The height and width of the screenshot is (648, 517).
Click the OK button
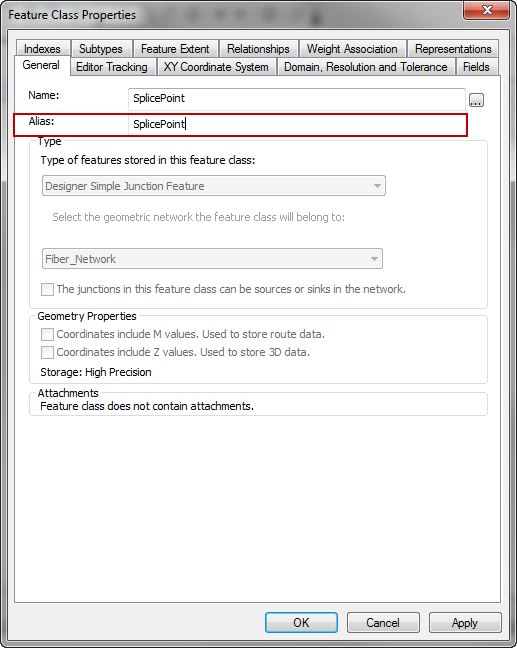pos(301,622)
